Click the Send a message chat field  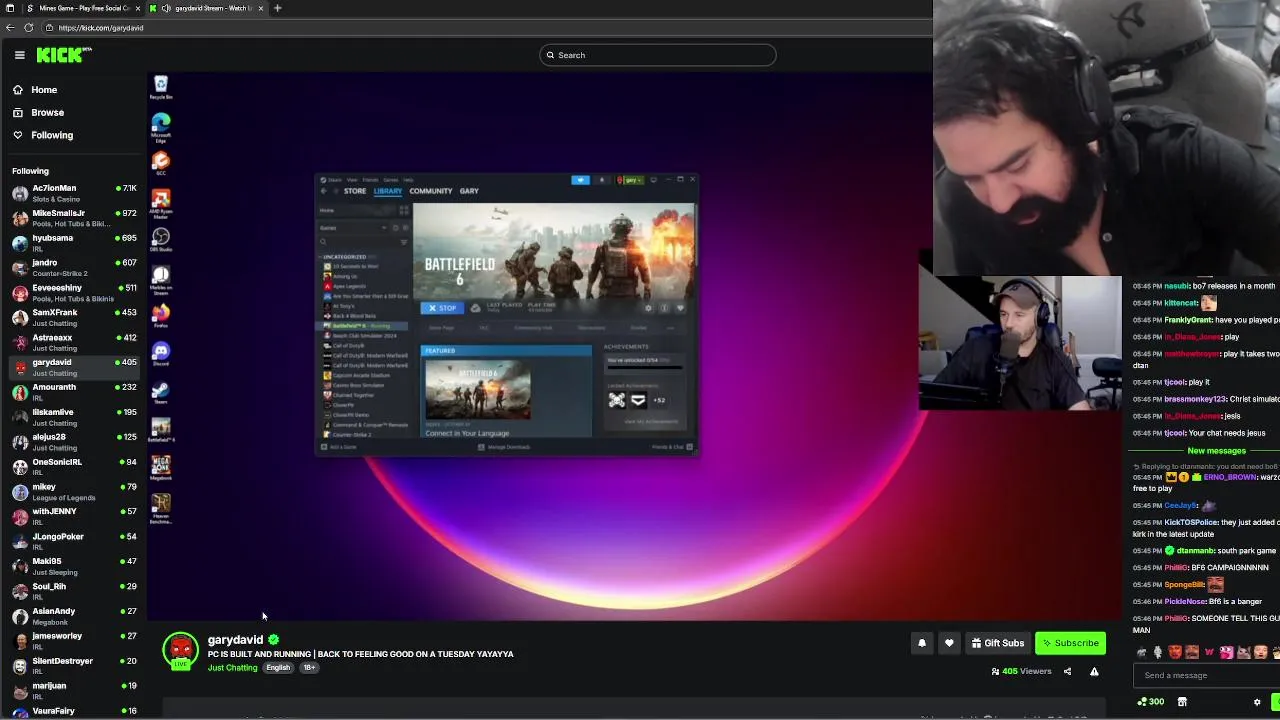1205,675
